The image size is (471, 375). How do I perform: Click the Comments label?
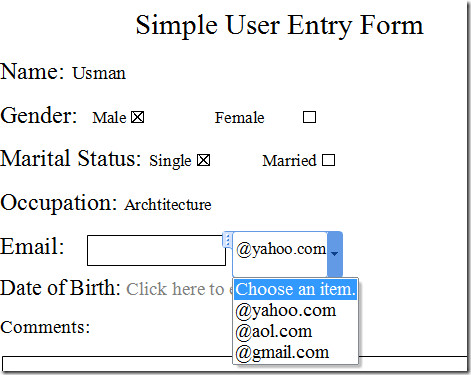click(45, 327)
